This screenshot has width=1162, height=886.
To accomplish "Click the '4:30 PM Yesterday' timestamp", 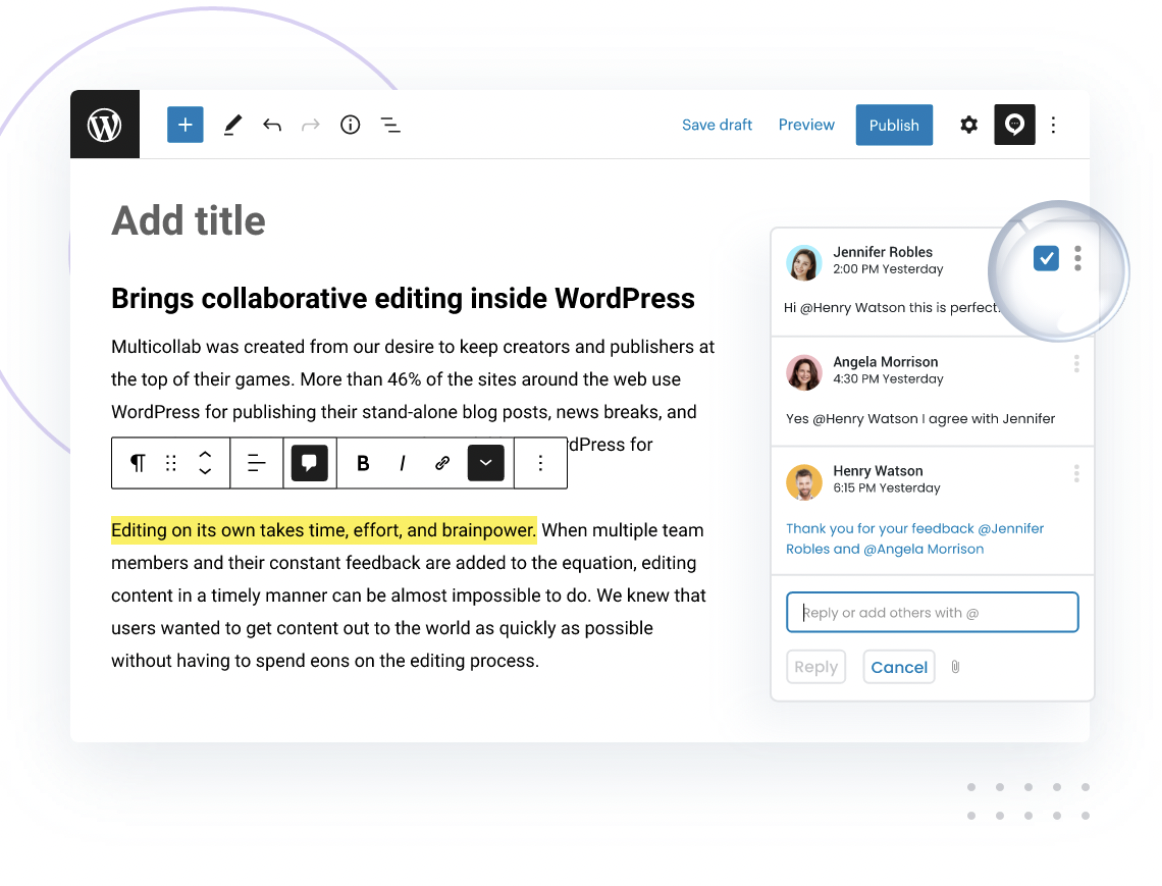I will 888,379.
